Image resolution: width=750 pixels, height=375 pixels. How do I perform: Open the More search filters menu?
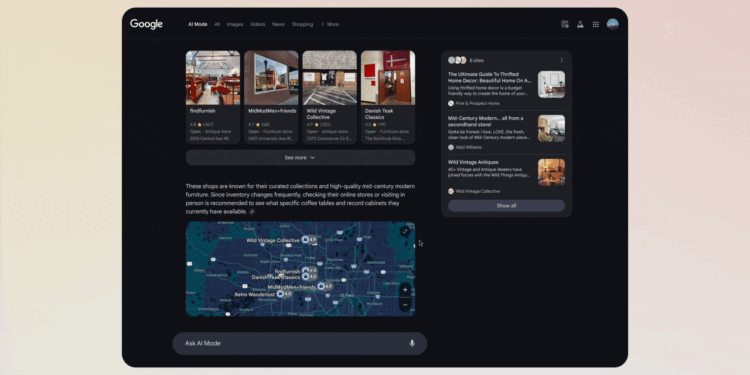(x=330, y=24)
